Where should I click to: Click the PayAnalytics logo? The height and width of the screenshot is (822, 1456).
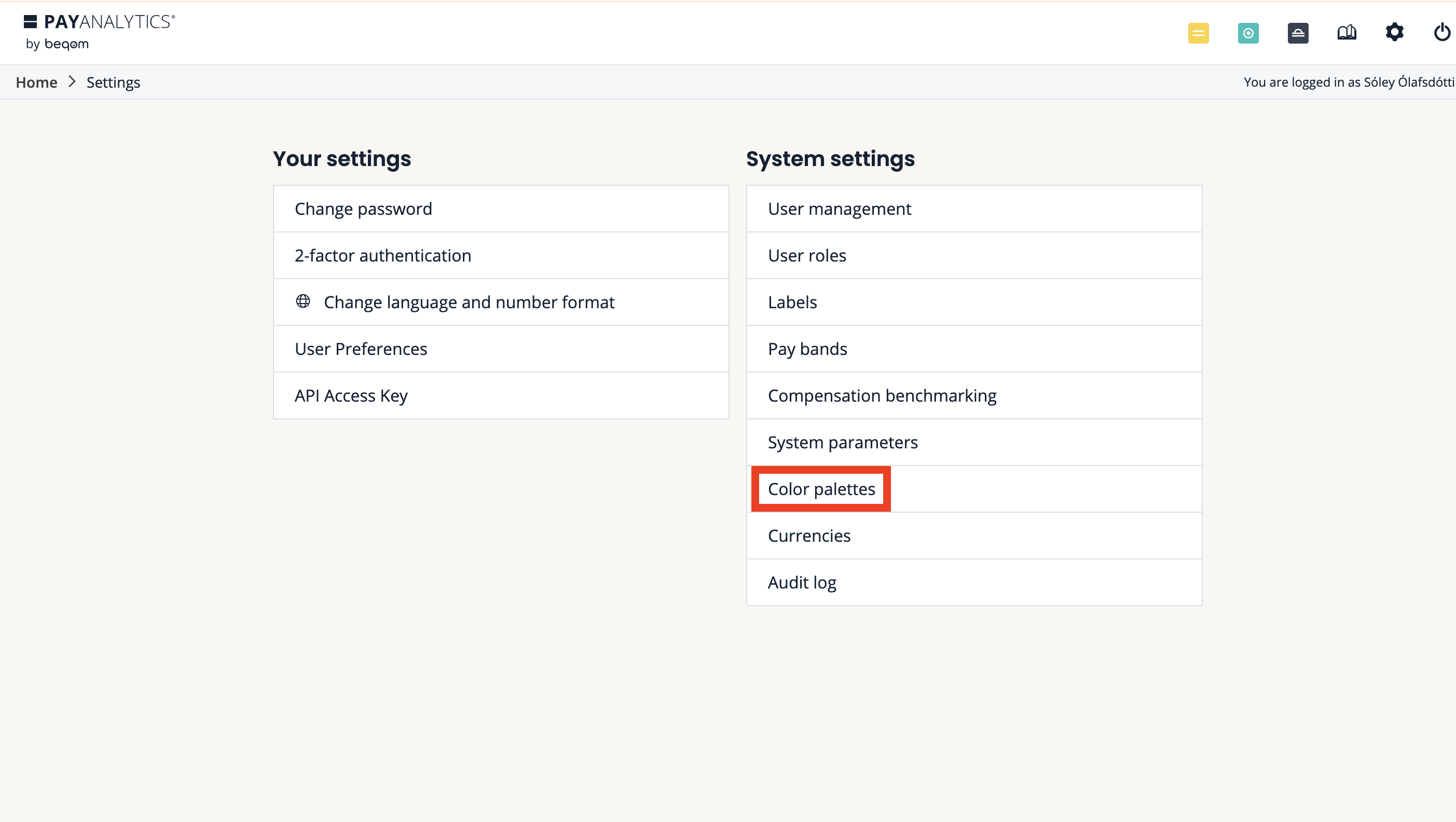[x=99, y=32]
